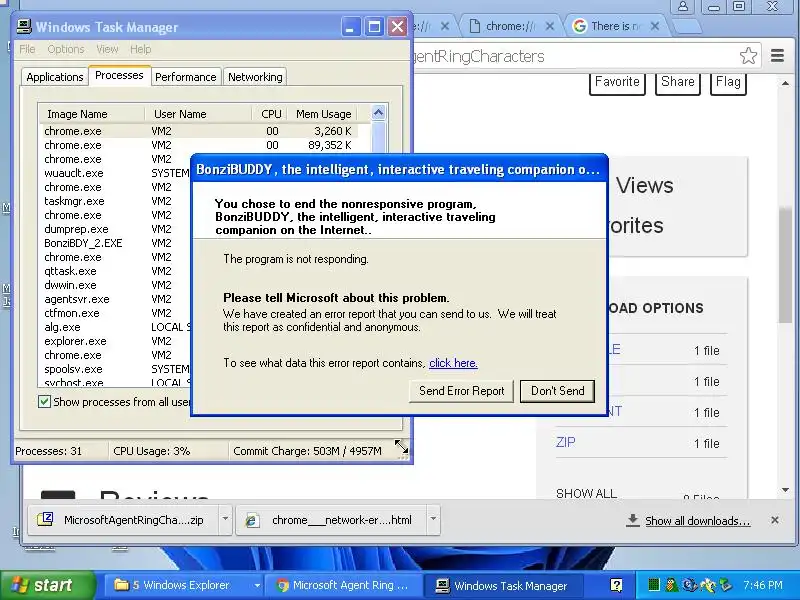Click Show all downloads link
Viewport: 800px width, 600px height.
[697, 520]
